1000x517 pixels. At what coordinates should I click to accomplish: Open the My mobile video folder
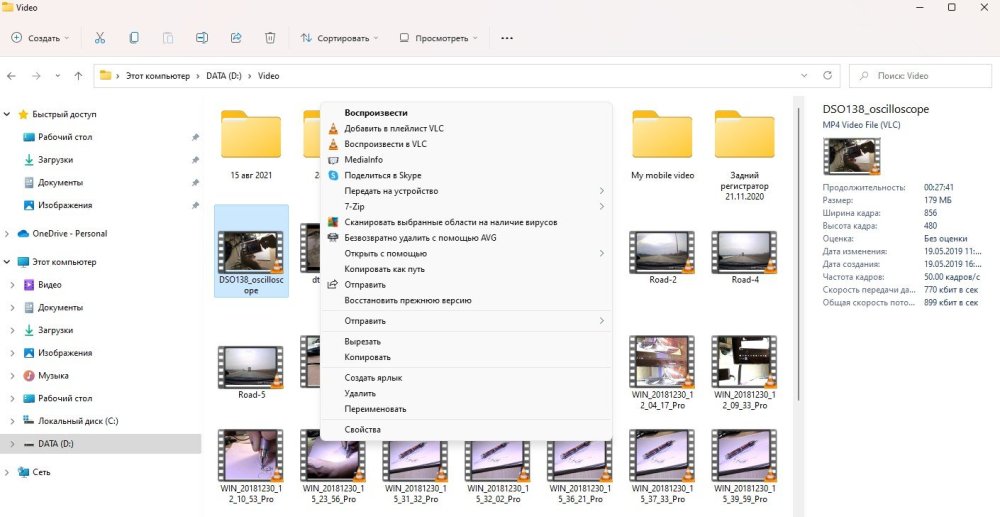click(662, 135)
